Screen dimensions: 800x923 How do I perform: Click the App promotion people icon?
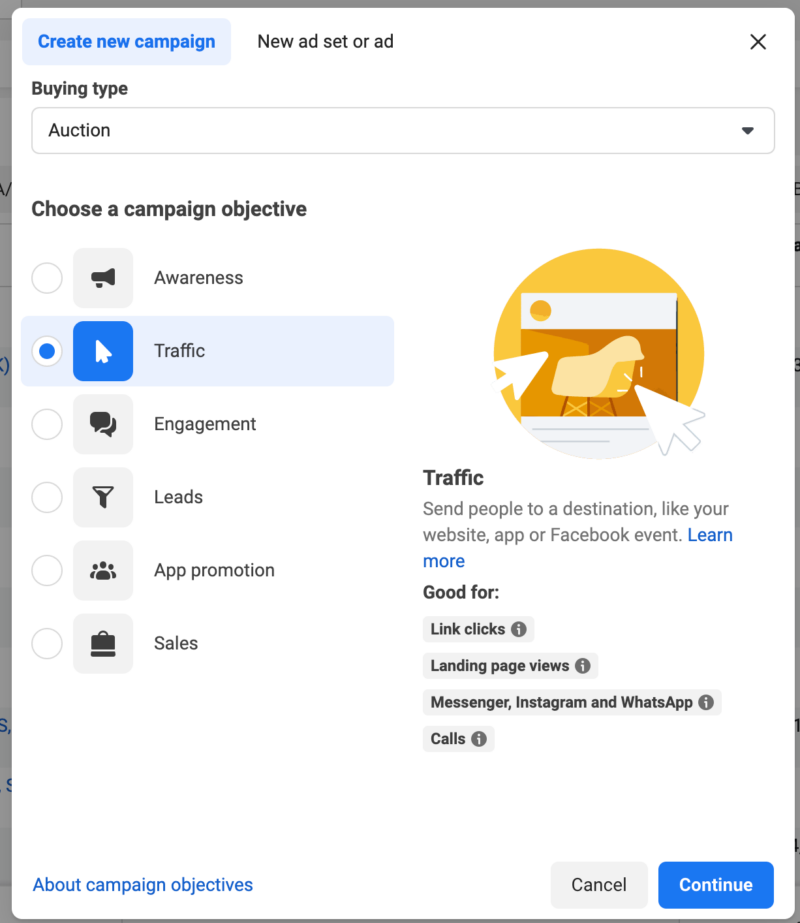coord(103,570)
